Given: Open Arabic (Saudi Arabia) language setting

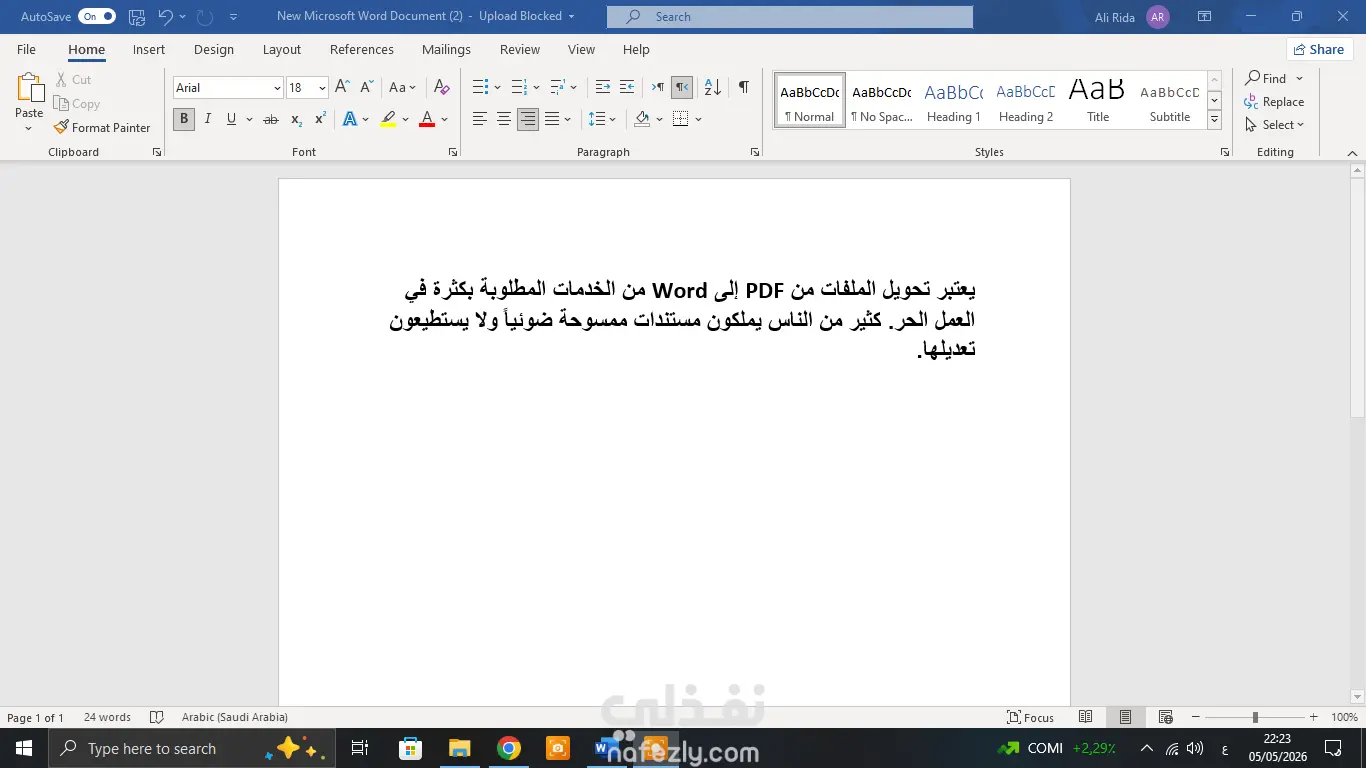Looking at the screenshot, I should [x=235, y=717].
